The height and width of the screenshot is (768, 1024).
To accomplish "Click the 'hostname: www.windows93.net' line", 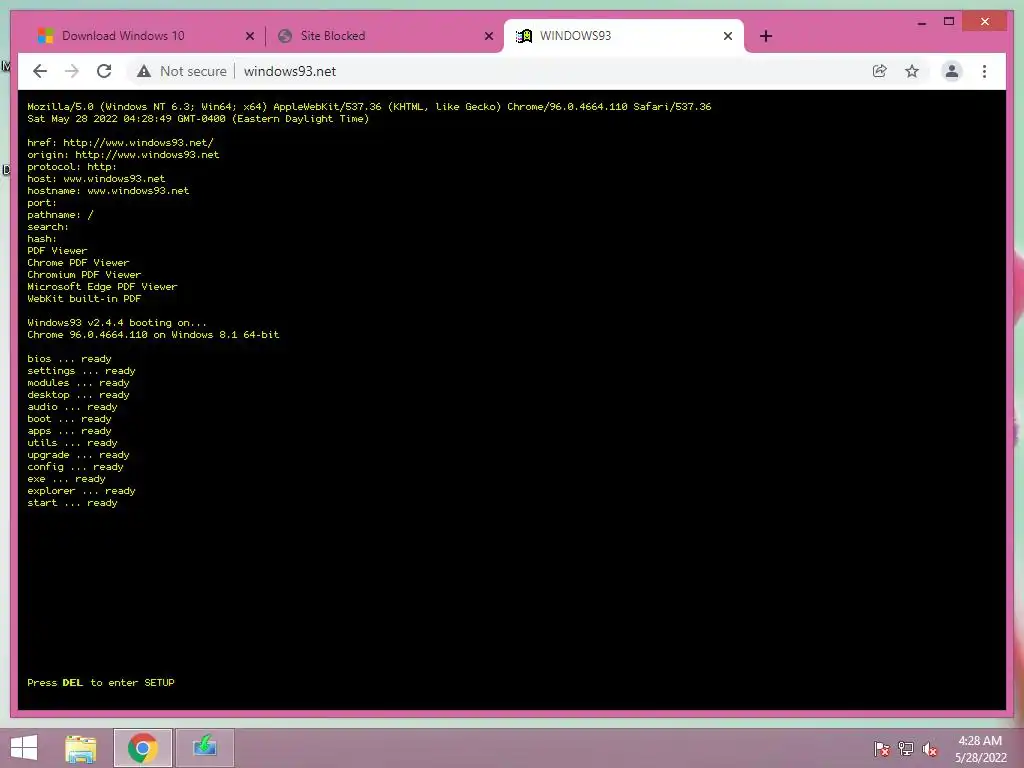I will click(x=108, y=191).
